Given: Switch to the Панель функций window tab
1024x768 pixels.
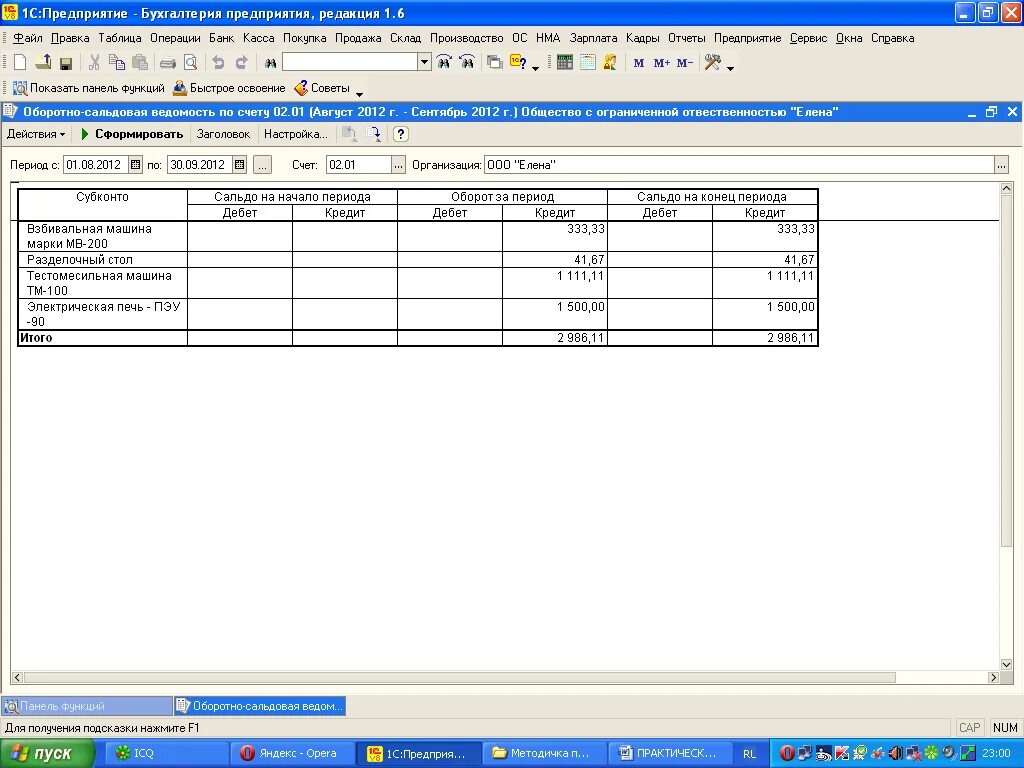Looking at the screenshot, I should tap(87, 706).
